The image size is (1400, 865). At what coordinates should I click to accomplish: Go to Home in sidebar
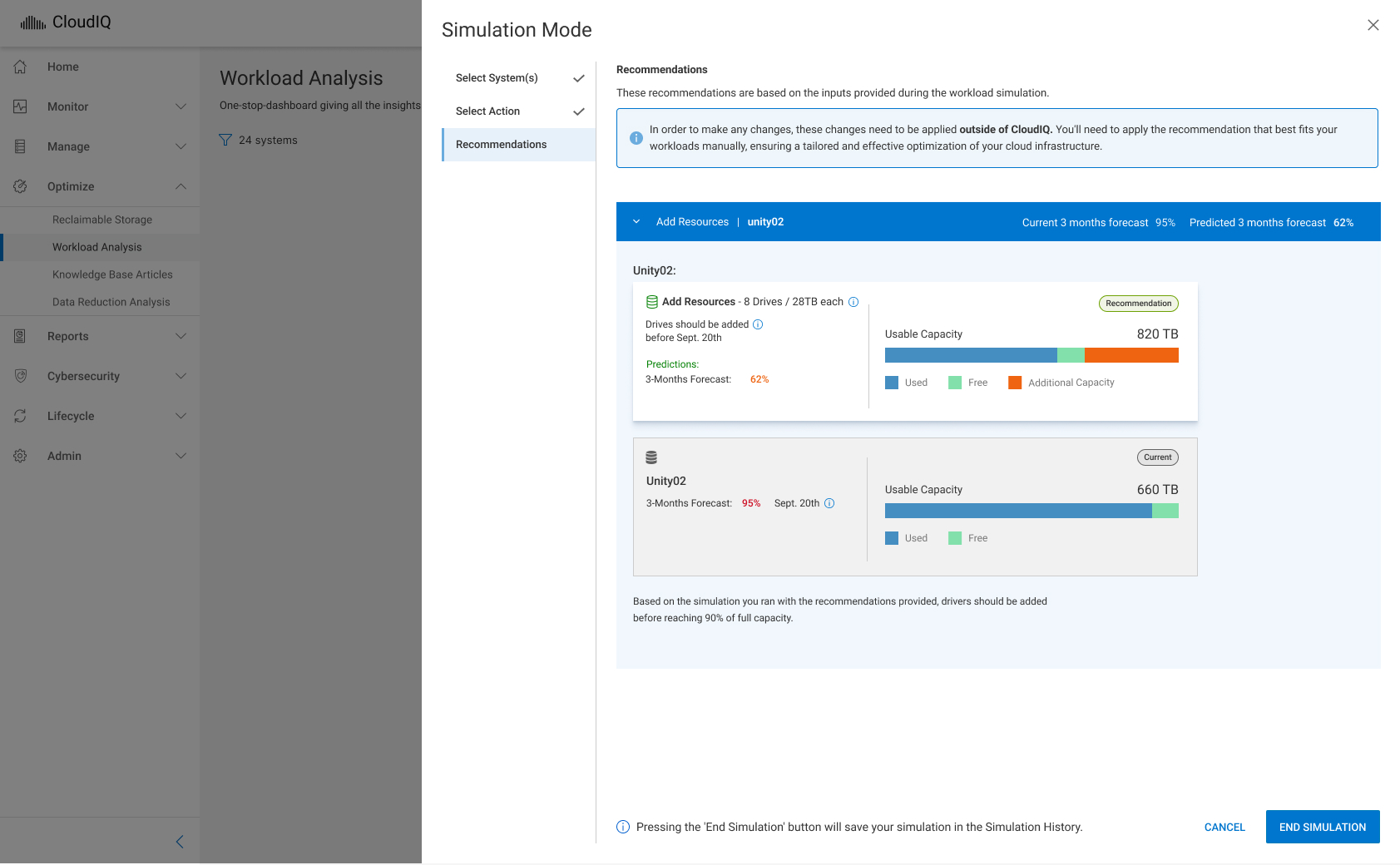coord(63,67)
